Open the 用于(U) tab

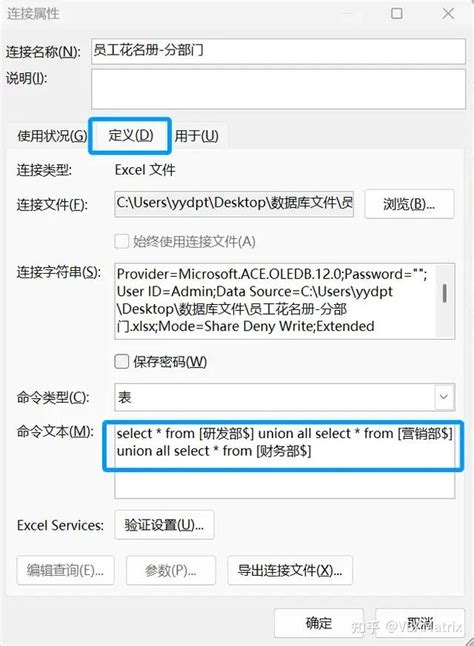[196, 136]
